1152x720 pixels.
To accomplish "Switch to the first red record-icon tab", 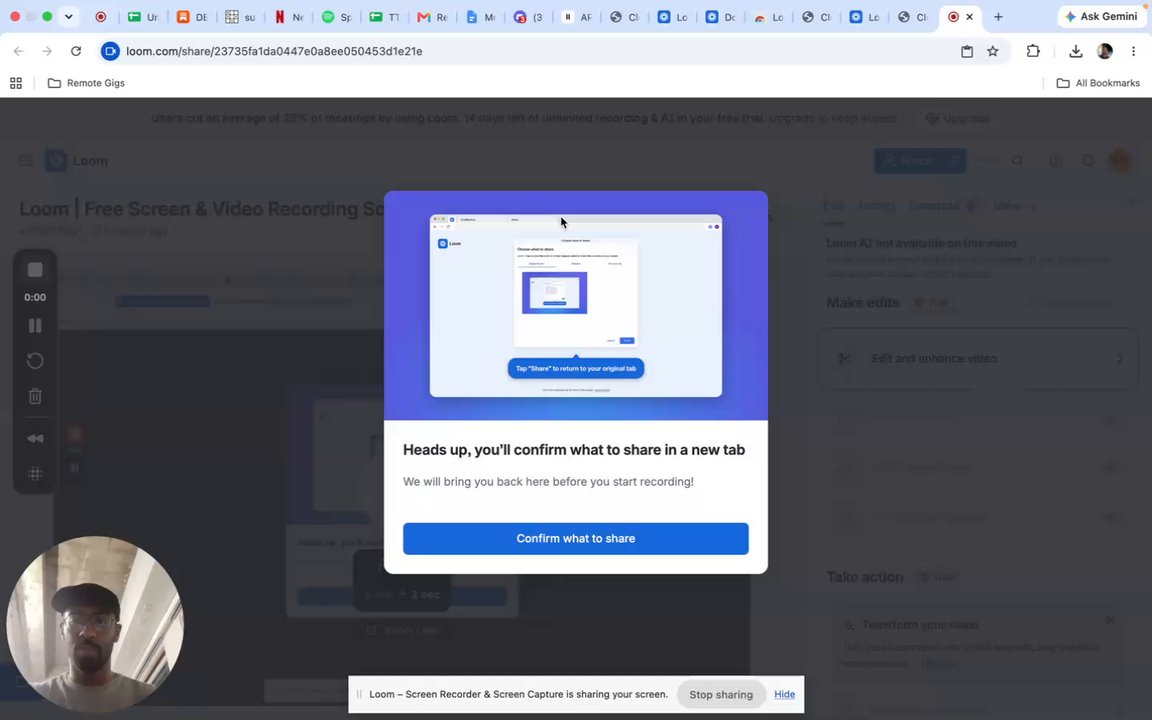I will coord(101,16).
